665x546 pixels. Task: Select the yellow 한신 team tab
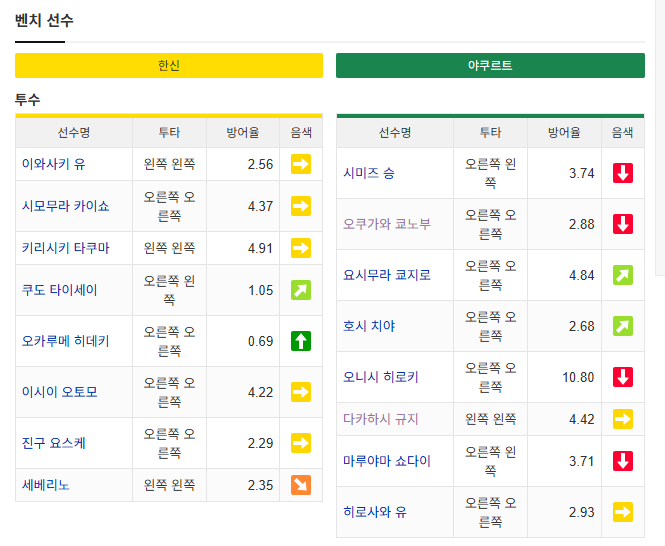(169, 65)
